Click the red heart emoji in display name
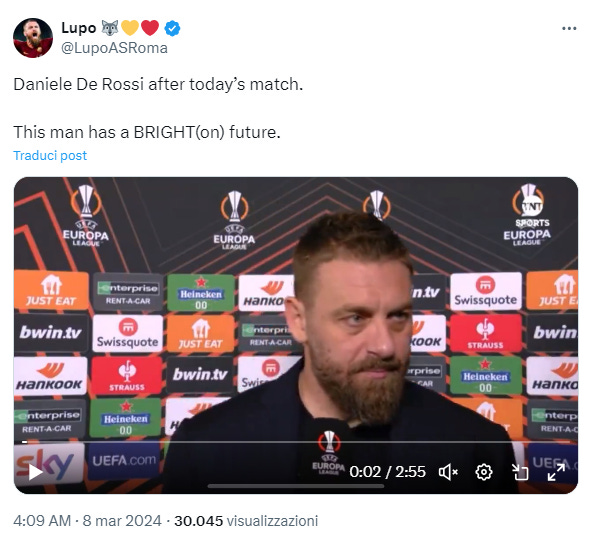The width and height of the screenshot is (595, 541). (x=150, y=28)
